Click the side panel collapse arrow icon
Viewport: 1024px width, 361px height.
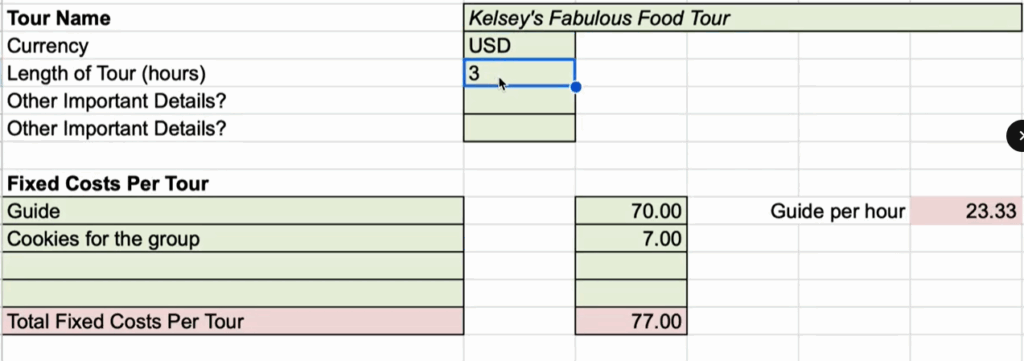[1016, 136]
